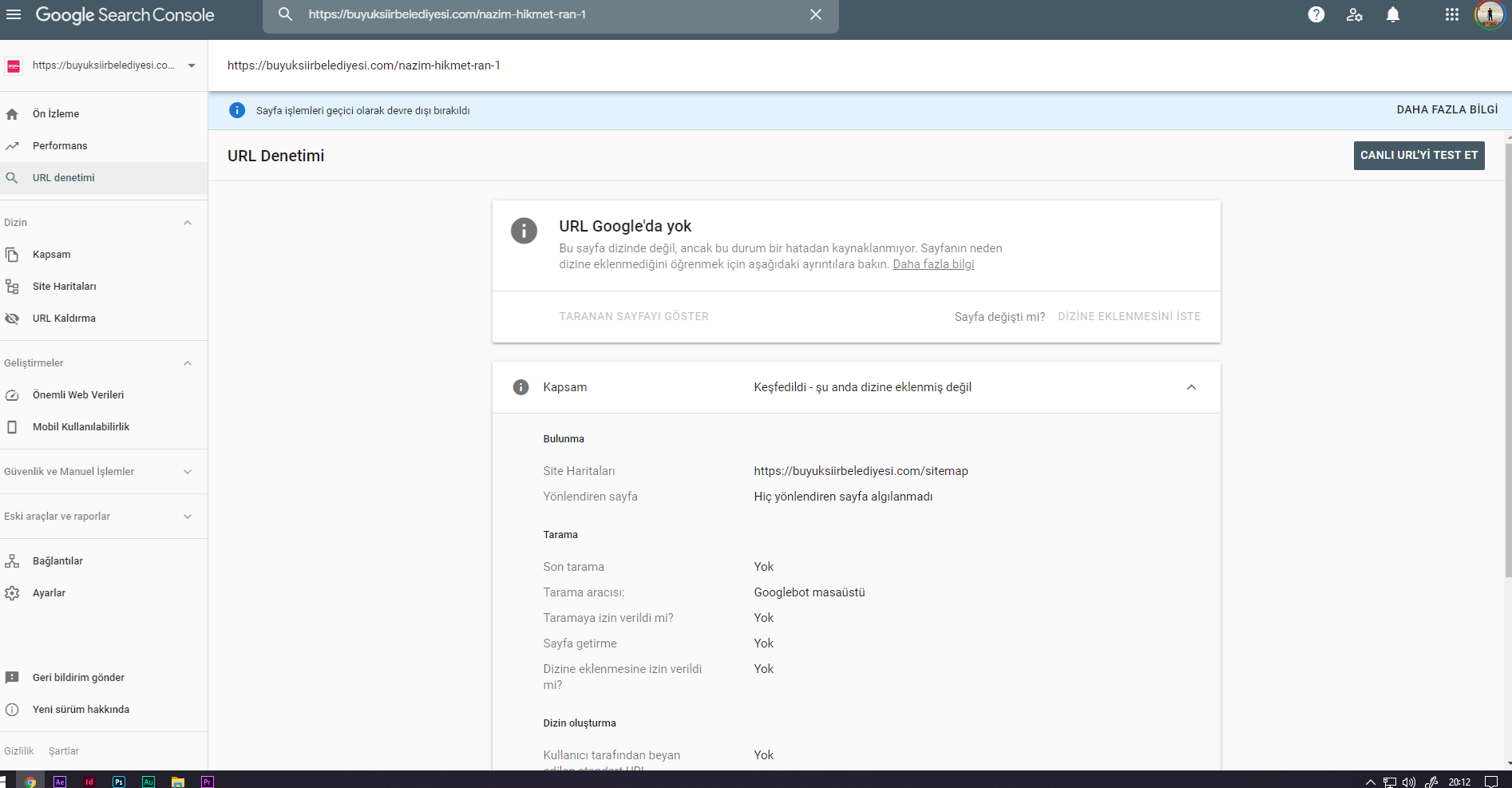Open the property selector dropdown
Image resolution: width=1512 pixels, height=788 pixels.
coord(102,65)
